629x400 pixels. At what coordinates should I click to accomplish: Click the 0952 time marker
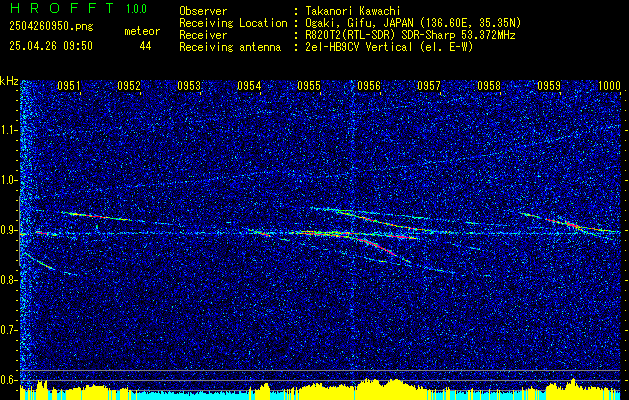(129, 85)
